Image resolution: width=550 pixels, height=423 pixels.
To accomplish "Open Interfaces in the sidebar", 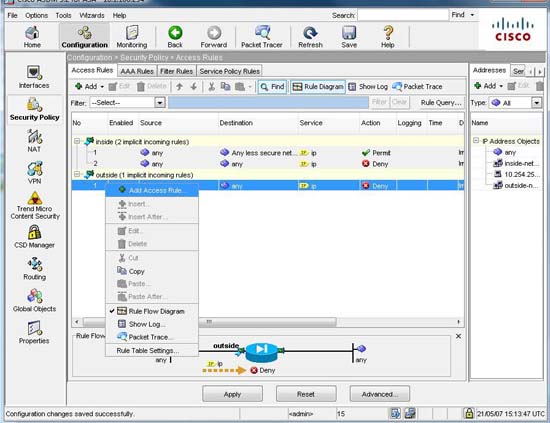I will coord(34,77).
